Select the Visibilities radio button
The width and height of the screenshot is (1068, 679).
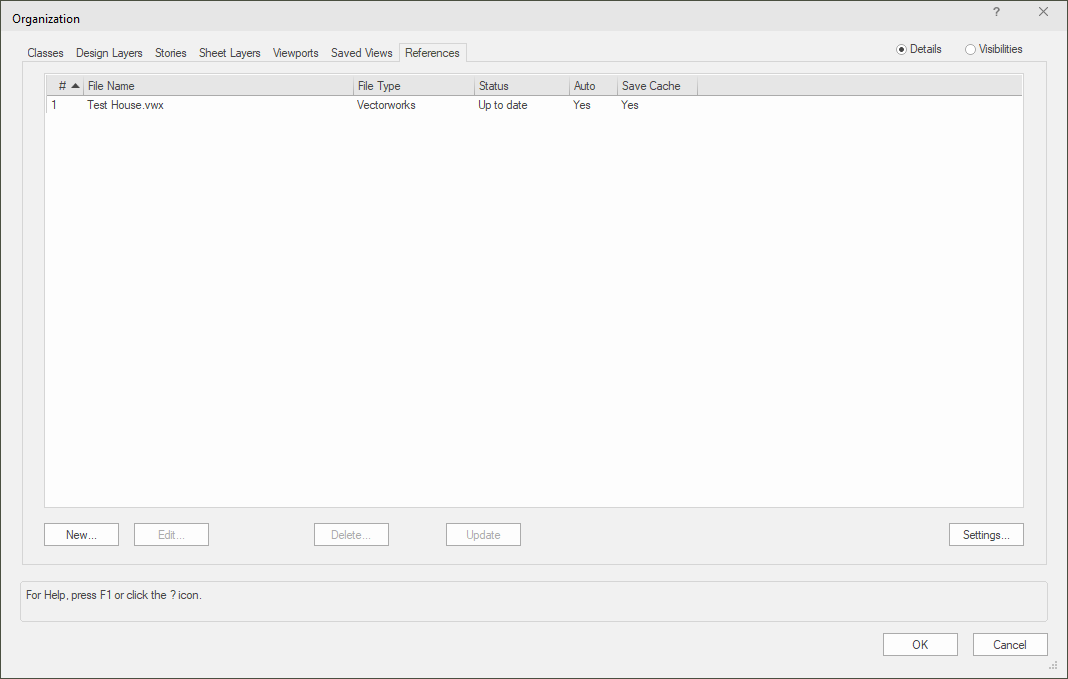click(970, 49)
